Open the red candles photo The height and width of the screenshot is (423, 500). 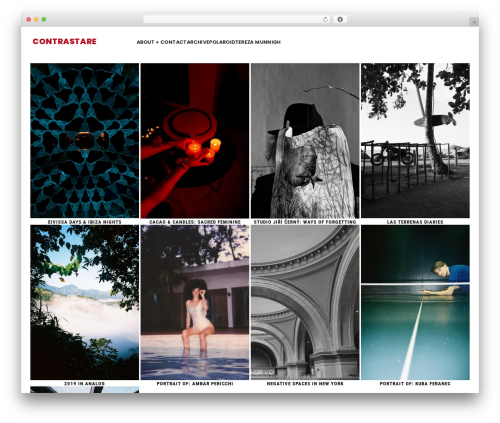(x=195, y=141)
